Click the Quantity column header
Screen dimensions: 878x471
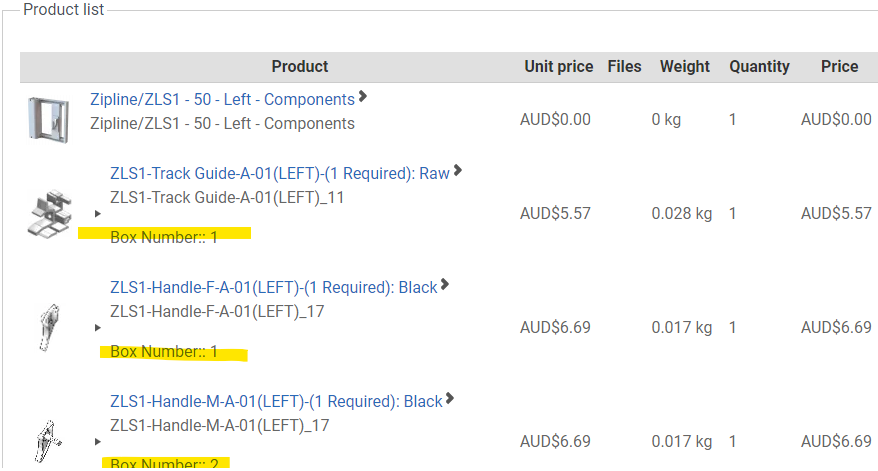(x=759, y=66)
